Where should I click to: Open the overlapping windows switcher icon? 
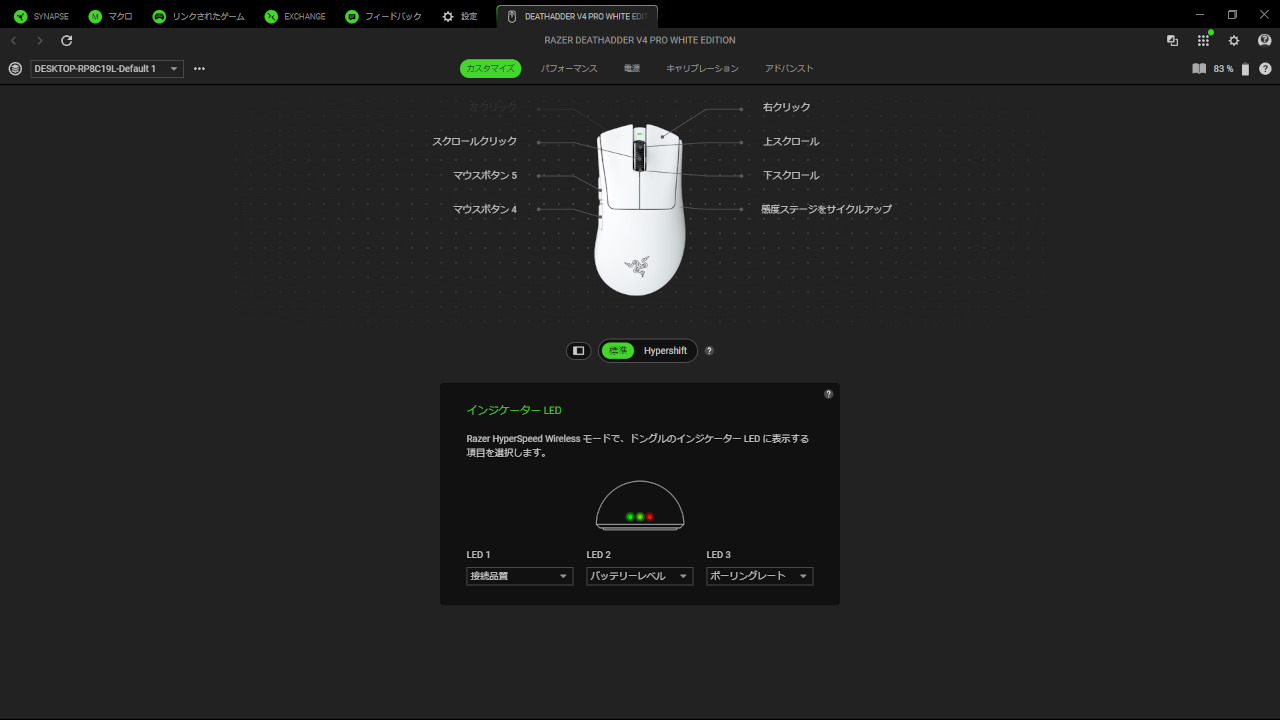coord(1173,40)
